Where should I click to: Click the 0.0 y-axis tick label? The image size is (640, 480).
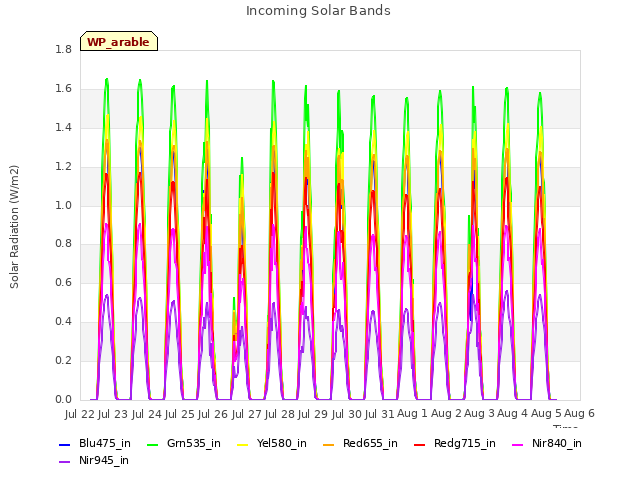pyautogui.click(x=63, y=399)
